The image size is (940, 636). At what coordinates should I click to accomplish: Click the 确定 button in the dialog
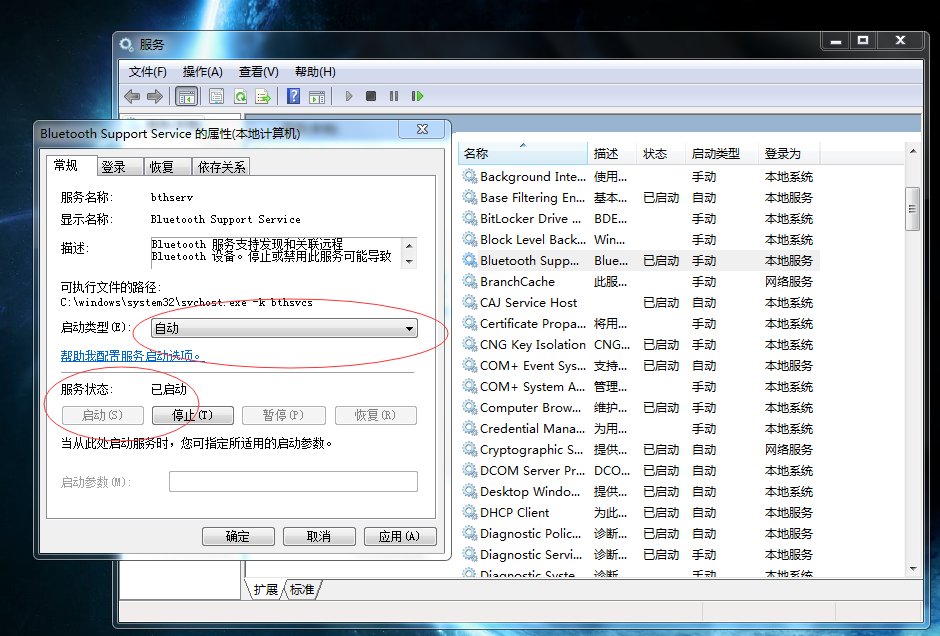point(238,536)
